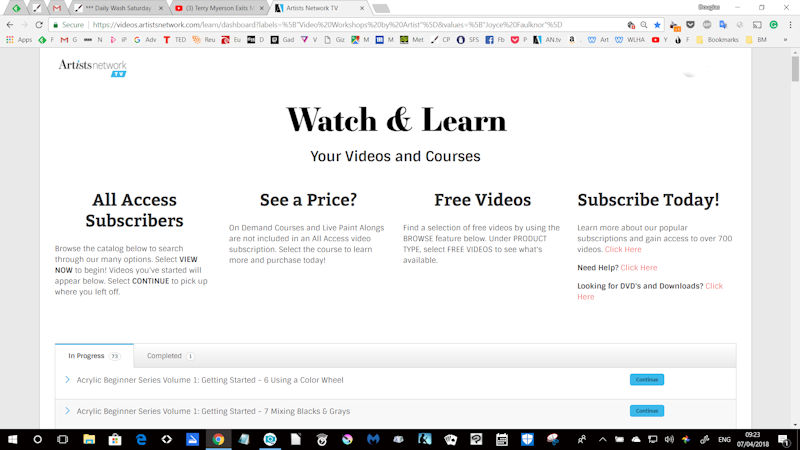Open Pocket extension icon in toolbar

690,24
